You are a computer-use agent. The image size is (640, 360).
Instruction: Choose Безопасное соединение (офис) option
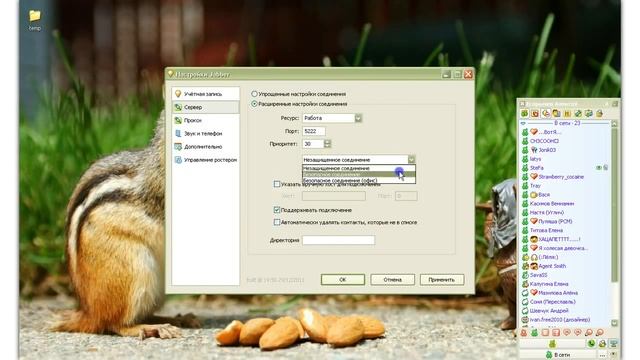pos(359,180)
